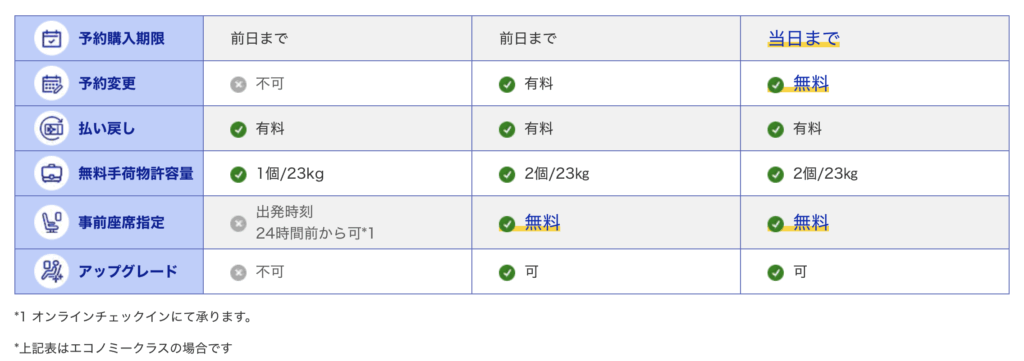Image resolution: width=1024 pixels, height=361 pixels.
Task: Click the highlighted 当日まで text
Action: click(803, 39)
